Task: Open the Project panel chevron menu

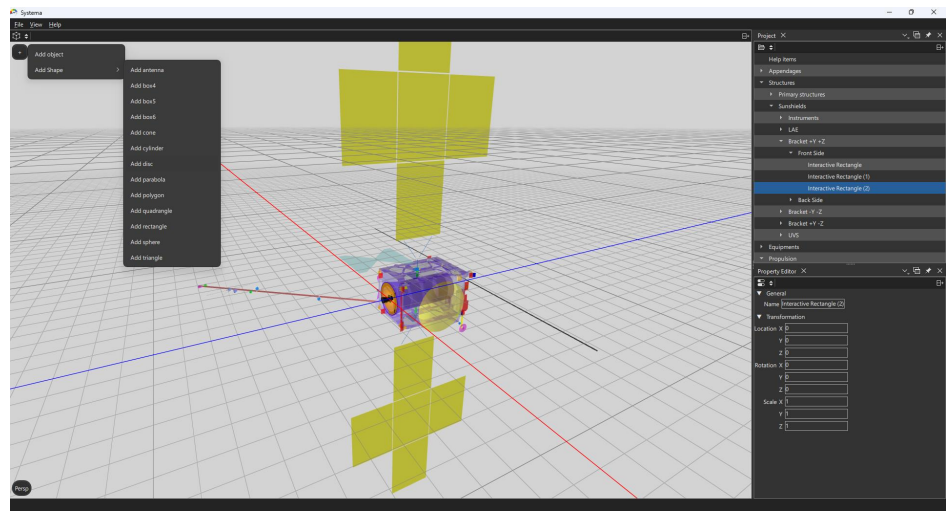Action: (905, 35)
